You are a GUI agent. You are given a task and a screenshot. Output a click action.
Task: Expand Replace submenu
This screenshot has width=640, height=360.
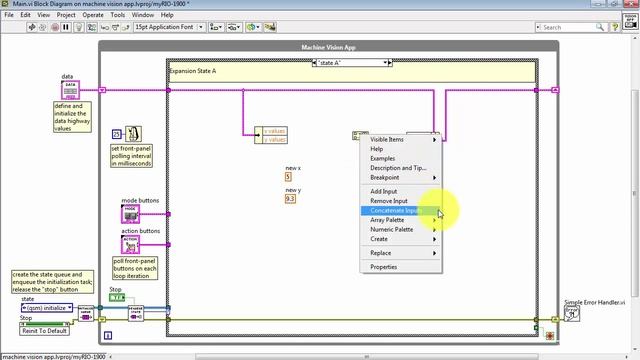[401, 253]
